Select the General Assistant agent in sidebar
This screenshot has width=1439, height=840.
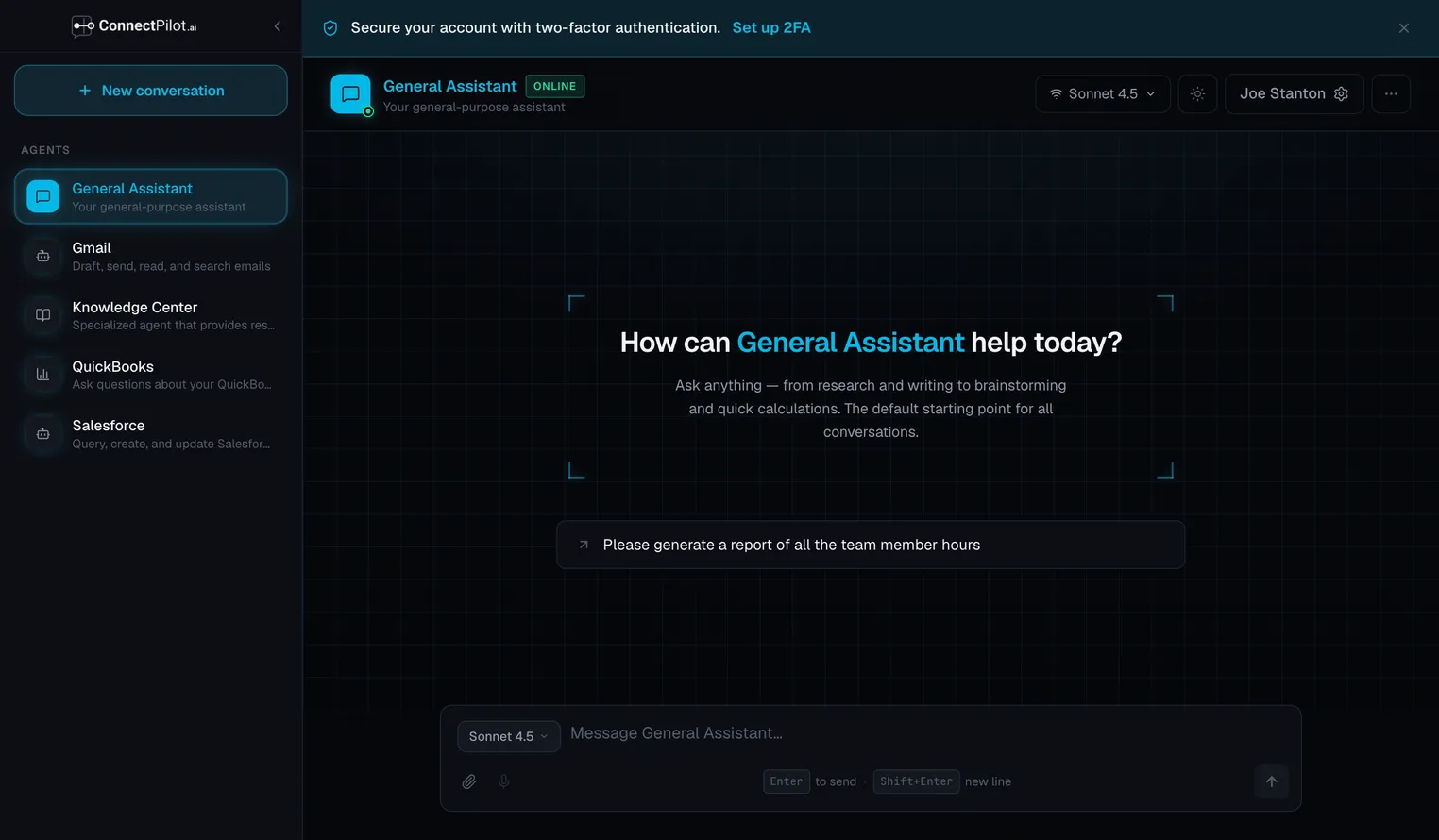(151, 196)
